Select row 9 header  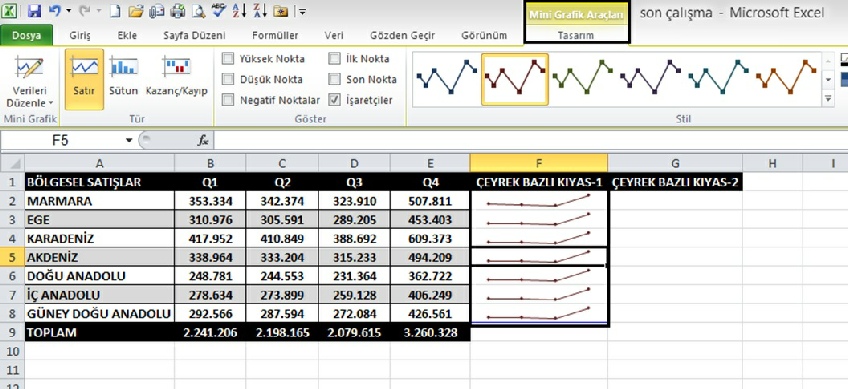(12, 332)
